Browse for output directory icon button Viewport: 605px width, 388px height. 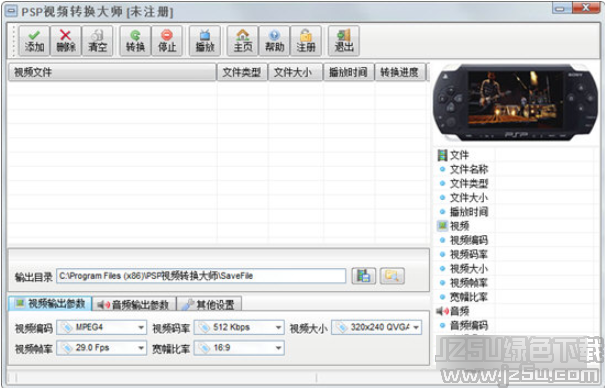coord(363,276)
